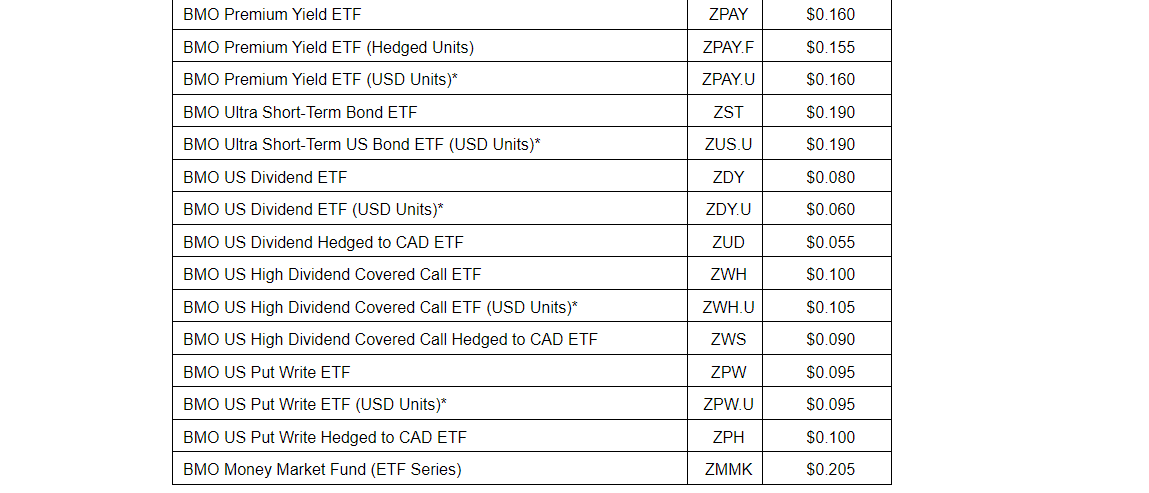Click the $0.080 distribution amount for ZDY
This screenshot has width=1149, height=493.
830,177
